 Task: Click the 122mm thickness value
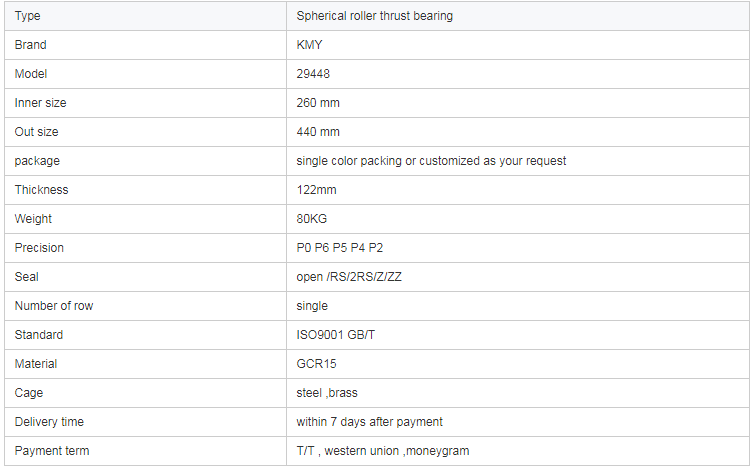[318, 190]
